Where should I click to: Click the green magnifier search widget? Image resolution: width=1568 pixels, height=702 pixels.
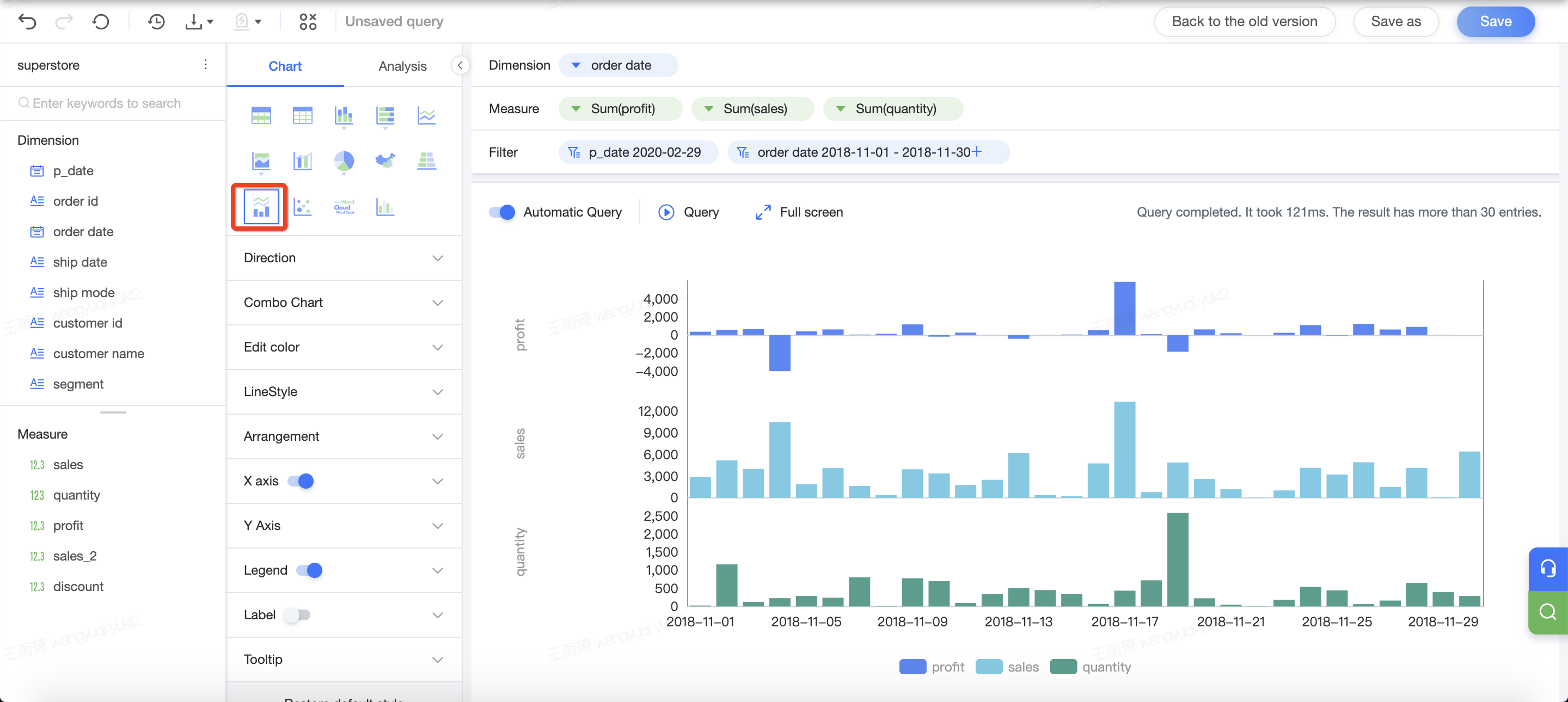1548,612
